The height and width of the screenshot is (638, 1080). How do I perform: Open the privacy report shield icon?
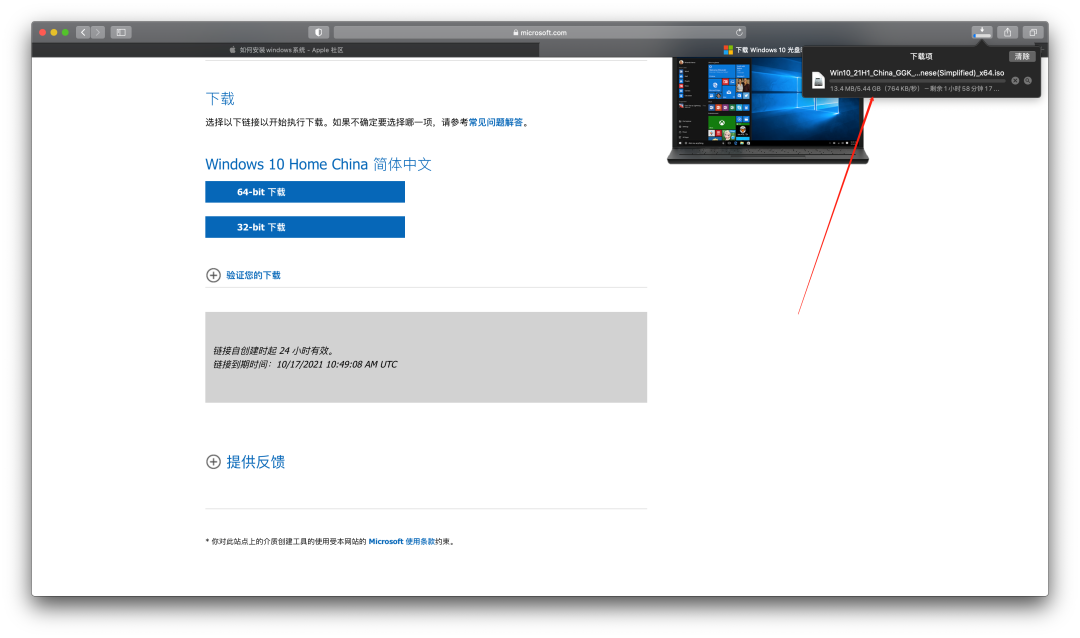(318, 32)
